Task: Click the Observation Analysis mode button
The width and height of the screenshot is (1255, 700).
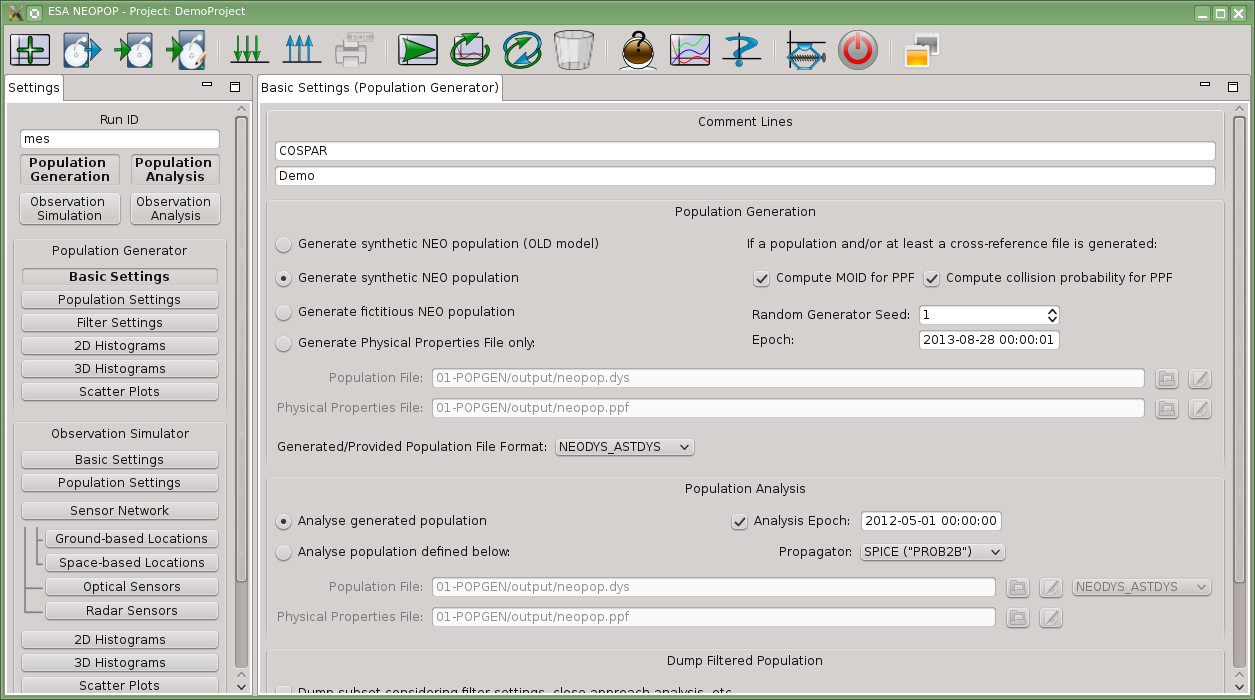Action: 175,209
